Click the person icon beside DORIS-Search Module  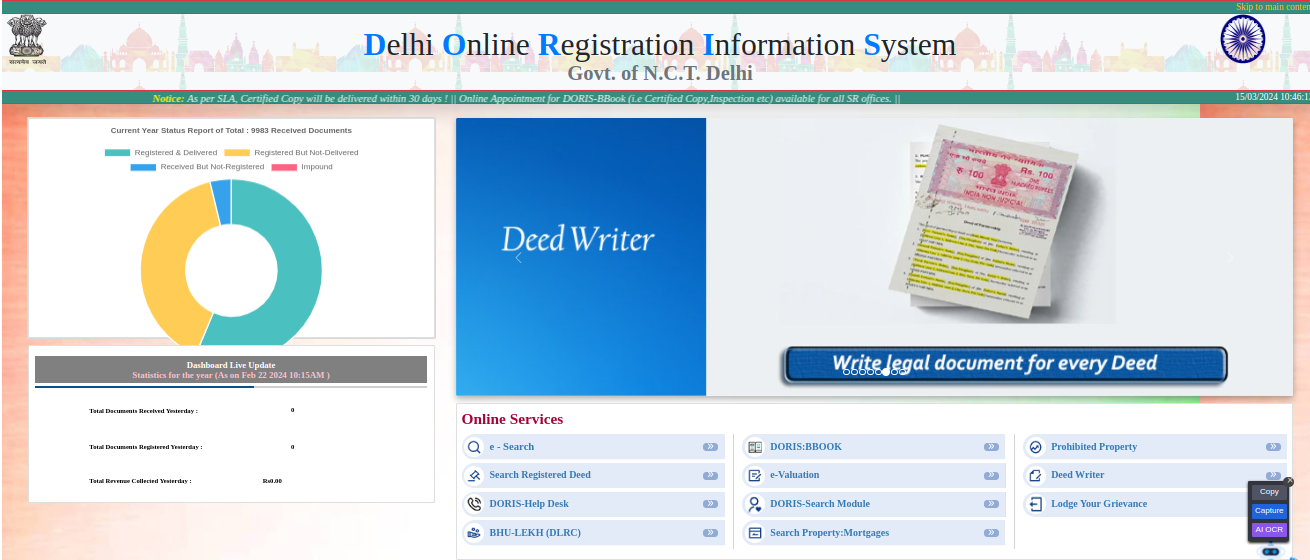point(755,504)
